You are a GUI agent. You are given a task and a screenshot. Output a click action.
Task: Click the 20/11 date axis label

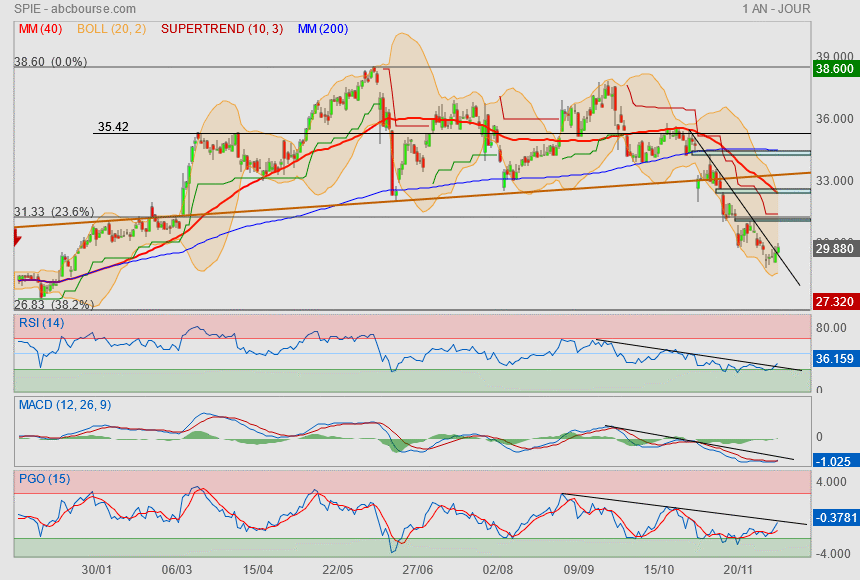click(738, 570)
